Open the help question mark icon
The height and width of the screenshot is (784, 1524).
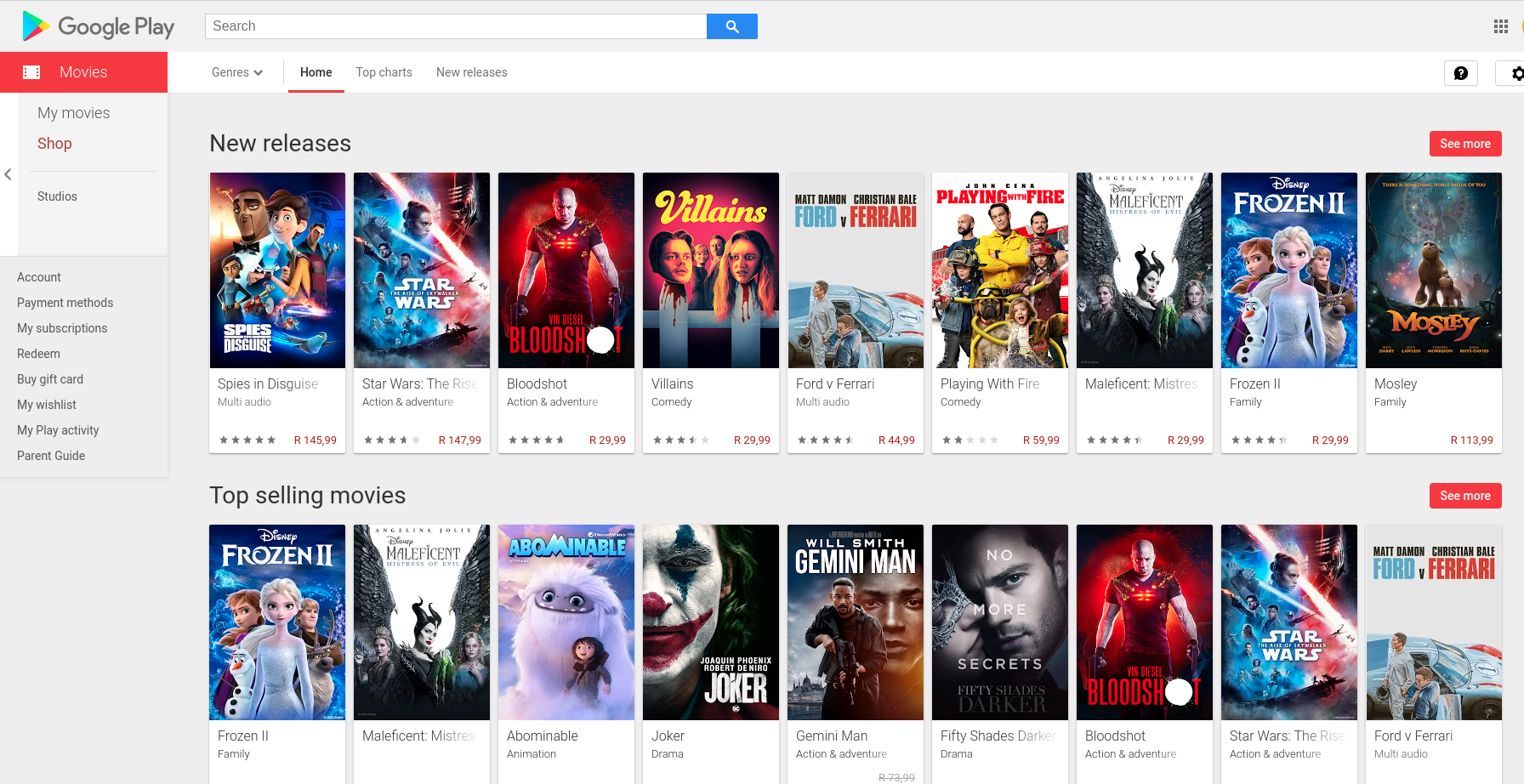click(1461, 73)
